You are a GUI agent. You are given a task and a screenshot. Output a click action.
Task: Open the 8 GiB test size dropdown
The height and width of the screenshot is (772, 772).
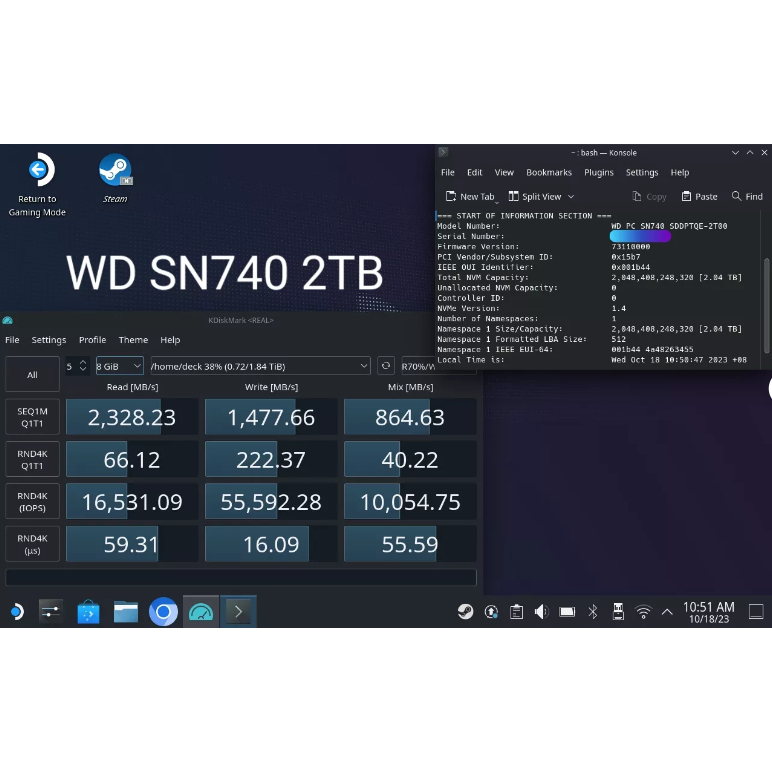click(x=120, y=366)
